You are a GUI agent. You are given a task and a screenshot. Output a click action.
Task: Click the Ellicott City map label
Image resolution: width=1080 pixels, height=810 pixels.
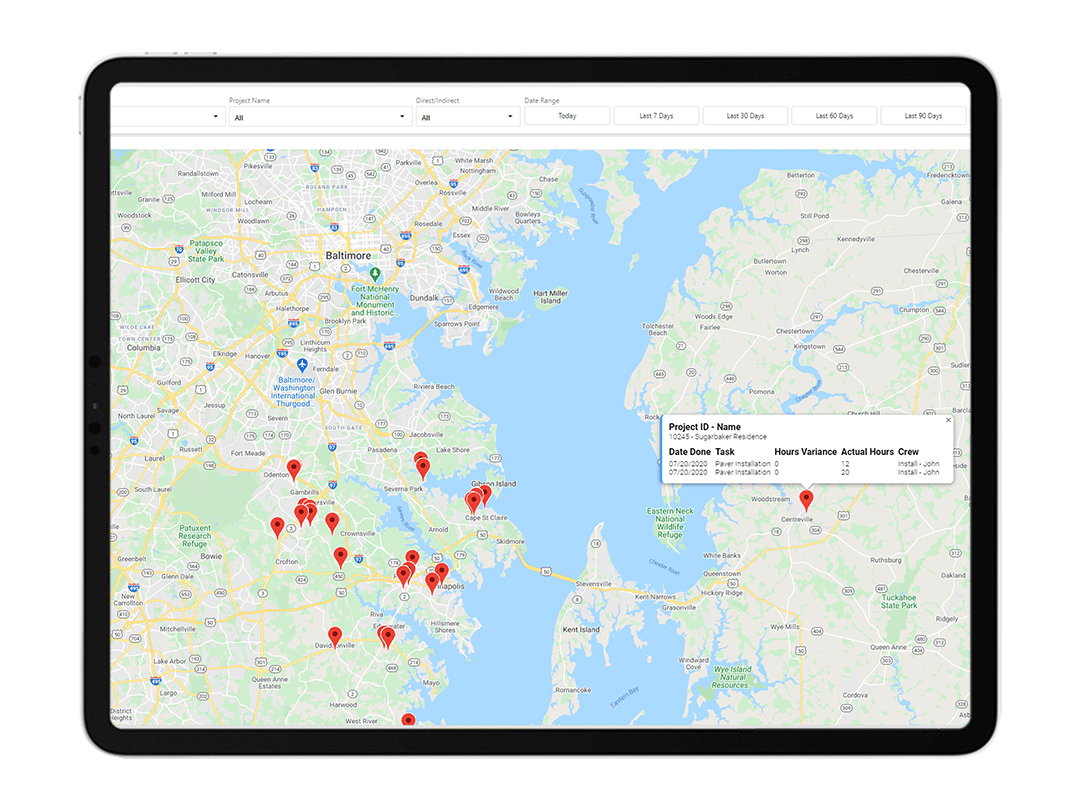click(195, 280)
